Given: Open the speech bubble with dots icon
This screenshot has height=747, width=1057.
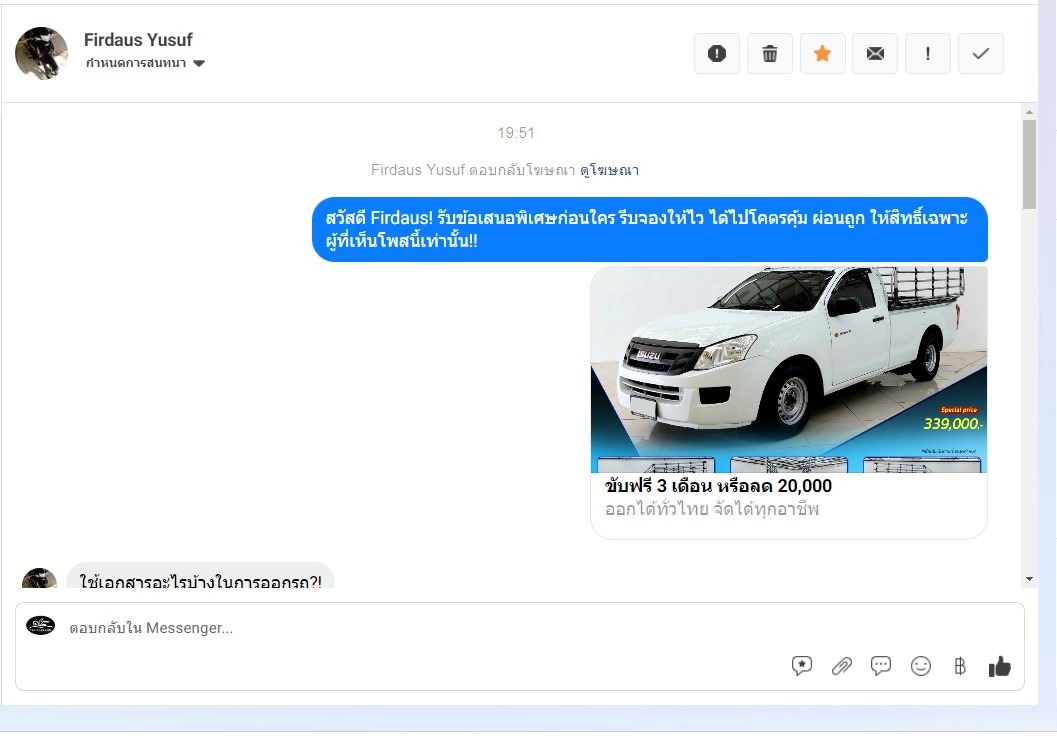Looking at the screenshot, I should (881, 666).
